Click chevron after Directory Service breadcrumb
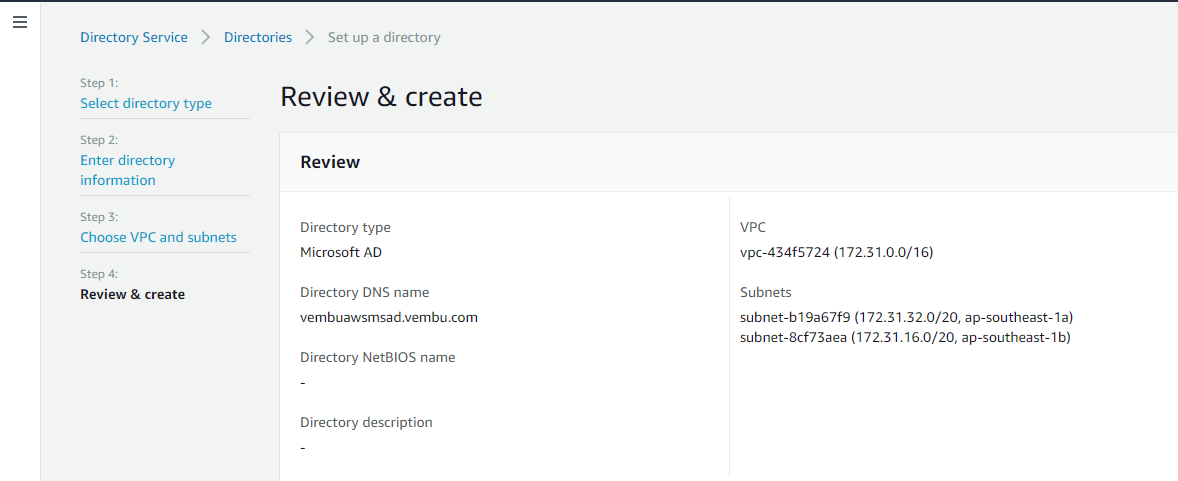Viewport: 1178px width, 481px height. click(x=206, y=37)
